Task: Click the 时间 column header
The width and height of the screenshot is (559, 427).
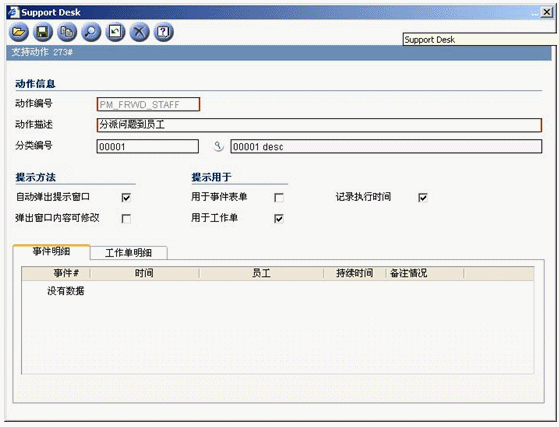Action: [x=144, y=273]
